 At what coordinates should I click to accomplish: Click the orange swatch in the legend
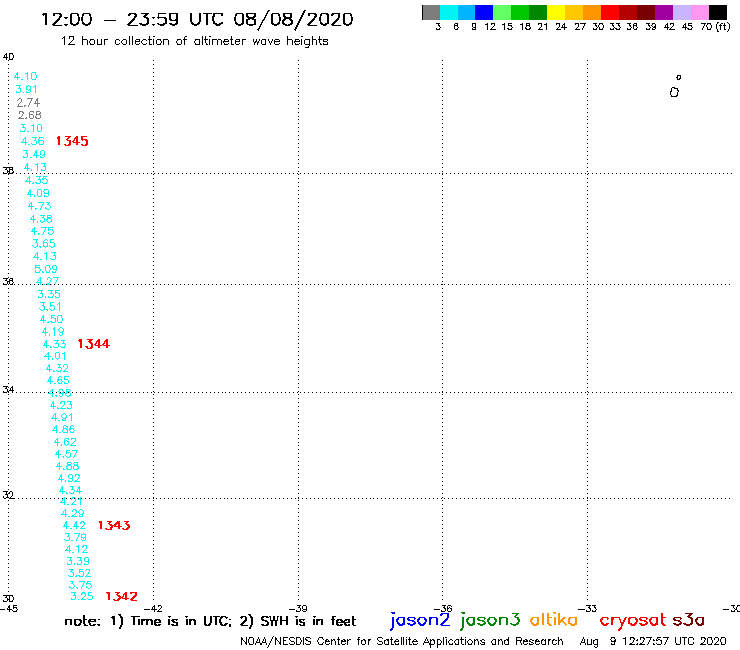(x=592, y=13)
